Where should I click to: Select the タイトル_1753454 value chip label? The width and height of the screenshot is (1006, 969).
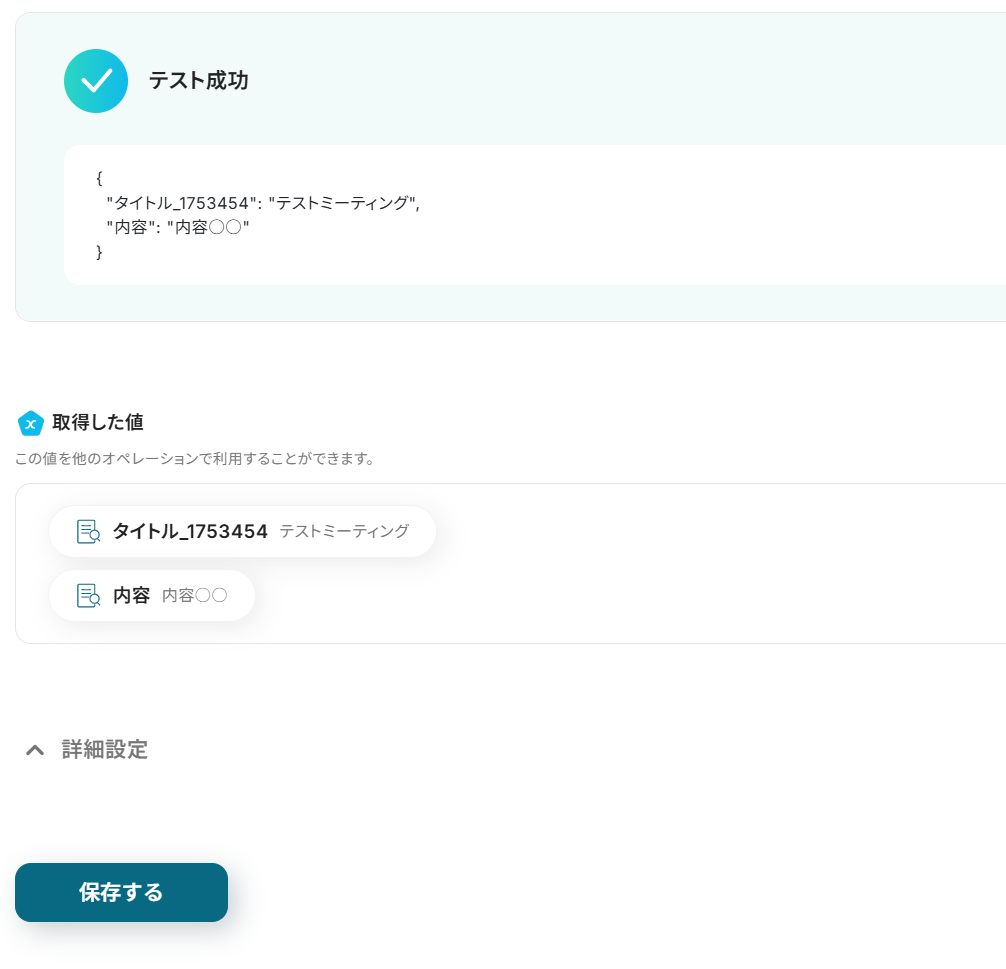pos(190,532)
